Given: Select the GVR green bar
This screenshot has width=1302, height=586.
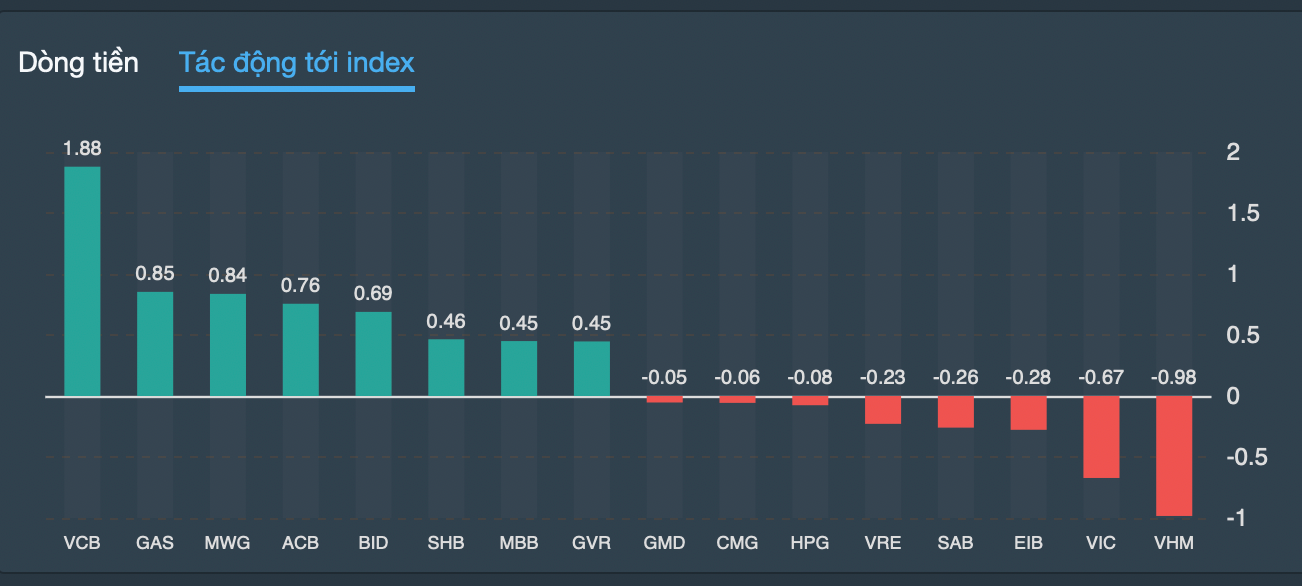Looking at the screenshot, I should pyautogui.click(x=592, y=369).
